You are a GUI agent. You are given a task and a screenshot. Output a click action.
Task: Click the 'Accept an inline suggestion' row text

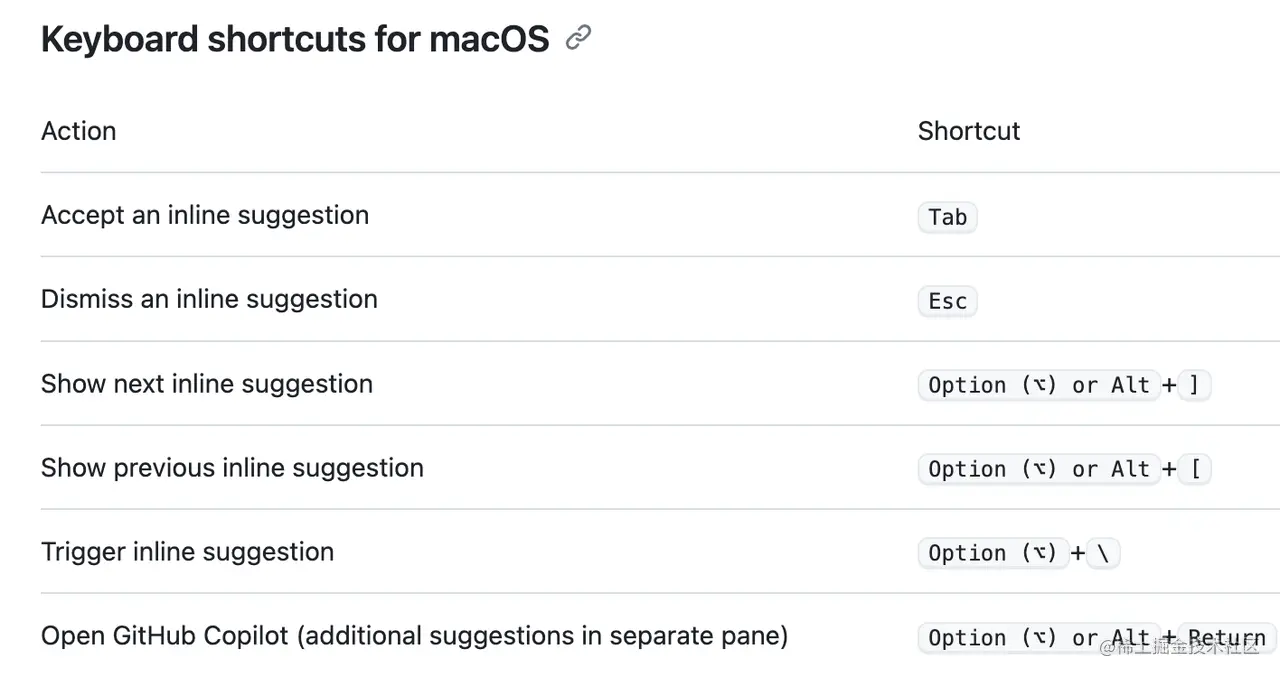[205, 215]
